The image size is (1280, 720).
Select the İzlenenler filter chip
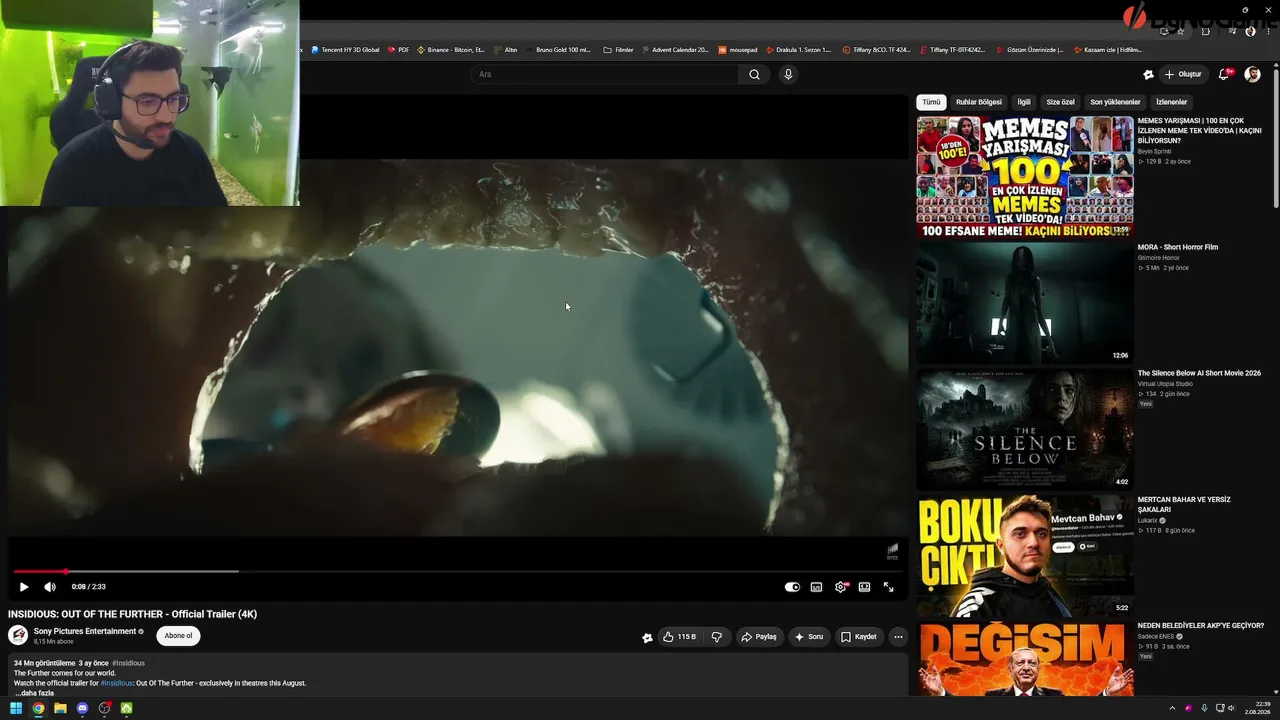point(1171,102)
